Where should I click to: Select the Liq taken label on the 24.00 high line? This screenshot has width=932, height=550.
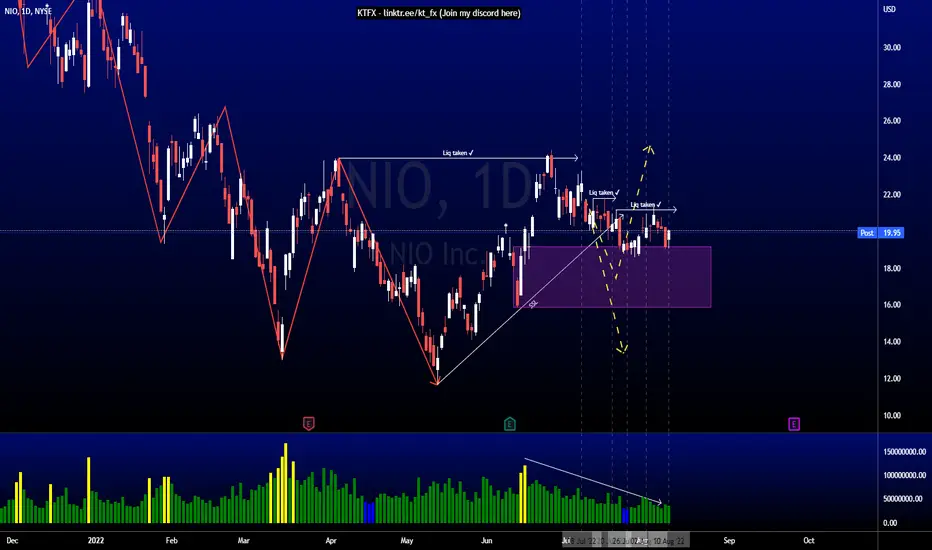(x=458, y=153)
